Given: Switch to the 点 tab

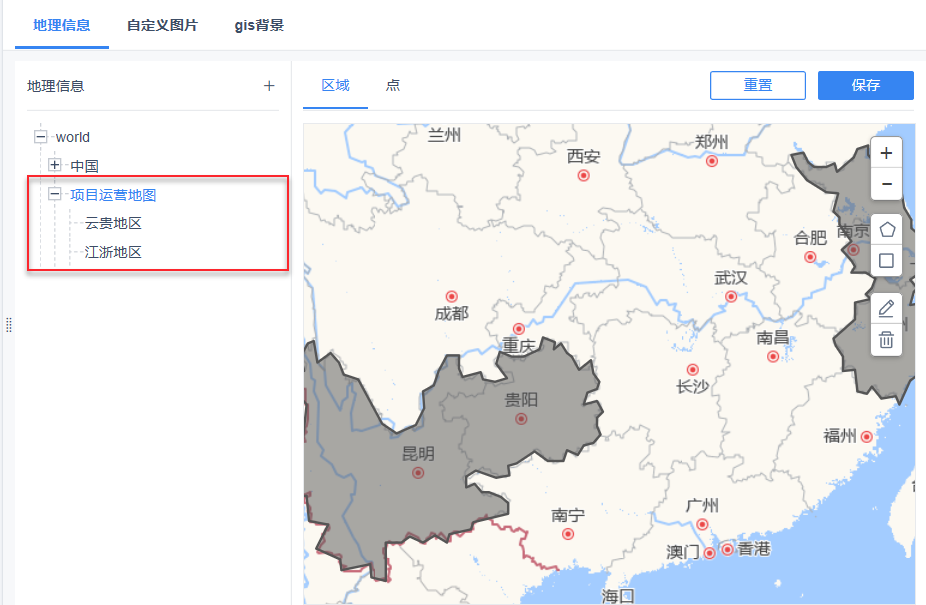Looking at the screenshot, I should tap(393, 85).
